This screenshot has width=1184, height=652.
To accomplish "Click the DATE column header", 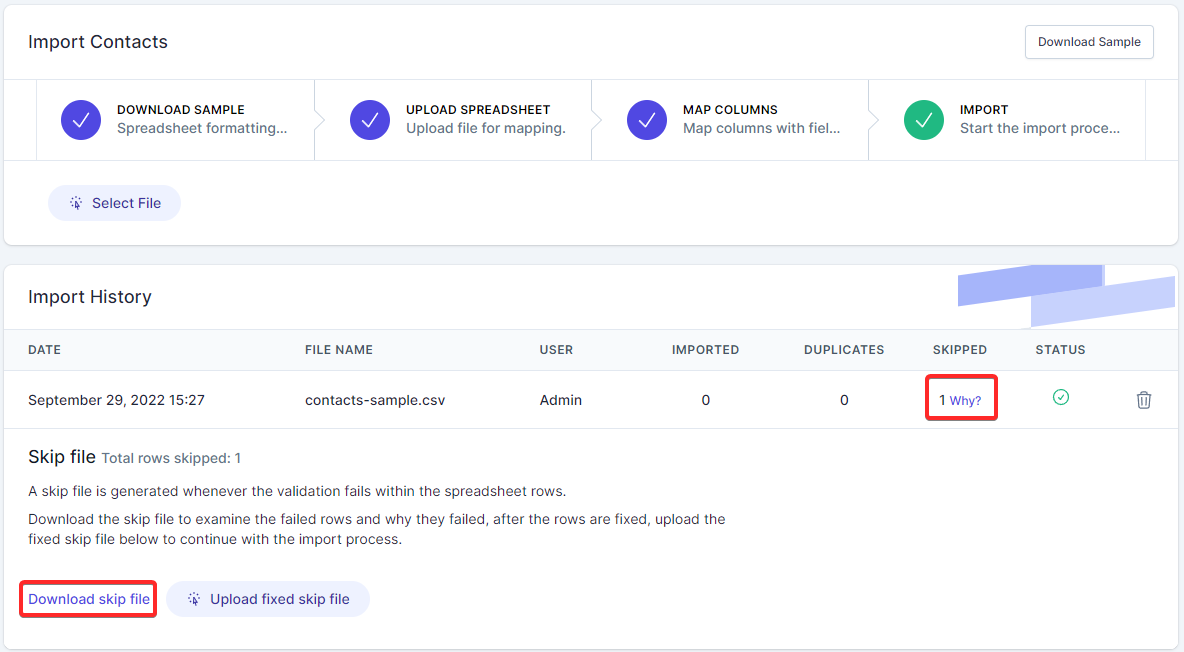I will point(45,350).
